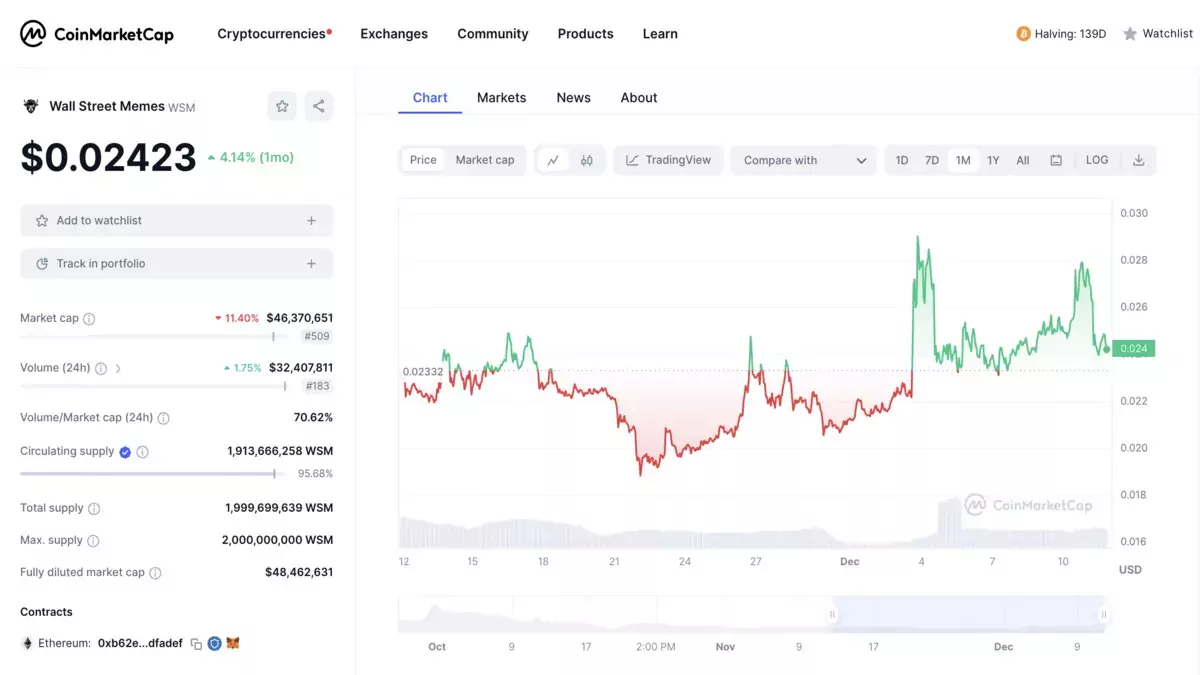Select the 7D time range
1200x675 pixels.
pyautogui.click(x=932, y=160)
